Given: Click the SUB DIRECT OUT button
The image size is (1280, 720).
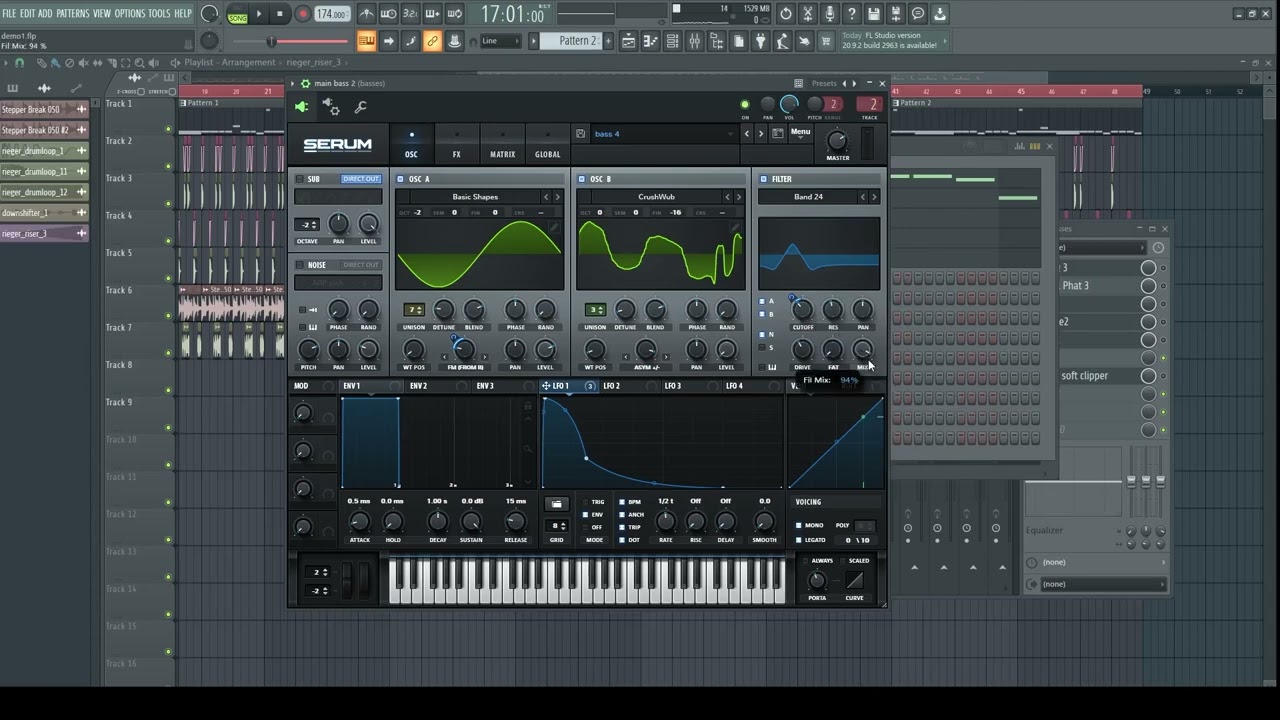Looking at the screenshot, I should click(361, 179).
